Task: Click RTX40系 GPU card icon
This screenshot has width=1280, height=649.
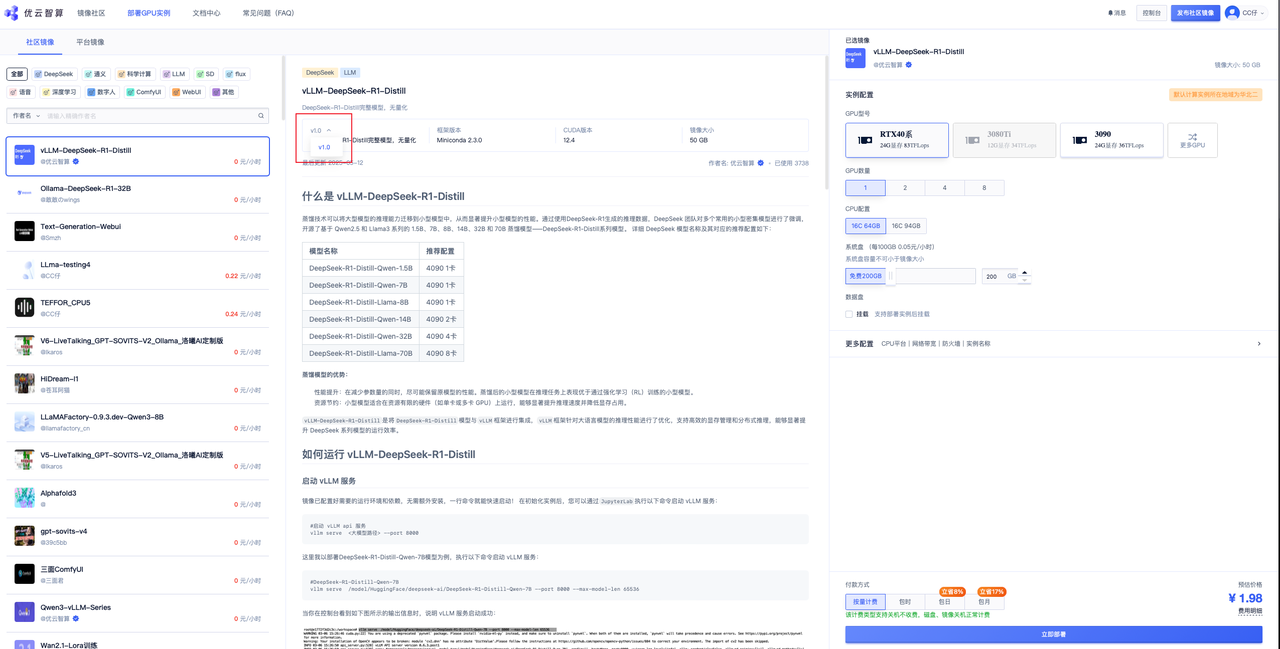Action: (x=865, y=140)
